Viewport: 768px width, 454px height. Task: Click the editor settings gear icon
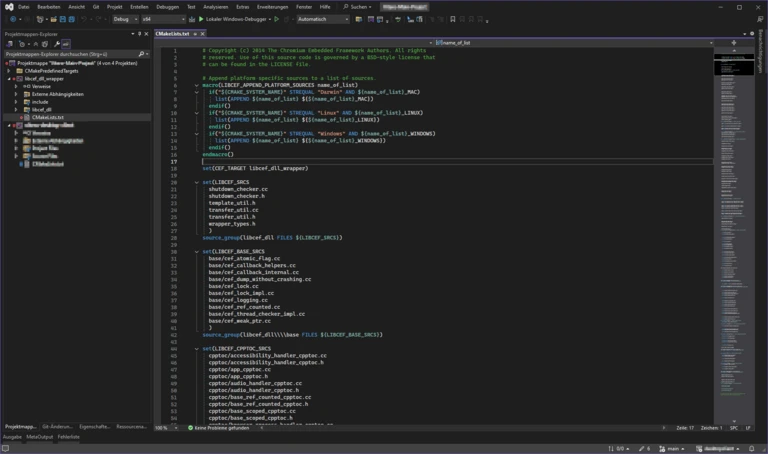[x=752, y=34]
